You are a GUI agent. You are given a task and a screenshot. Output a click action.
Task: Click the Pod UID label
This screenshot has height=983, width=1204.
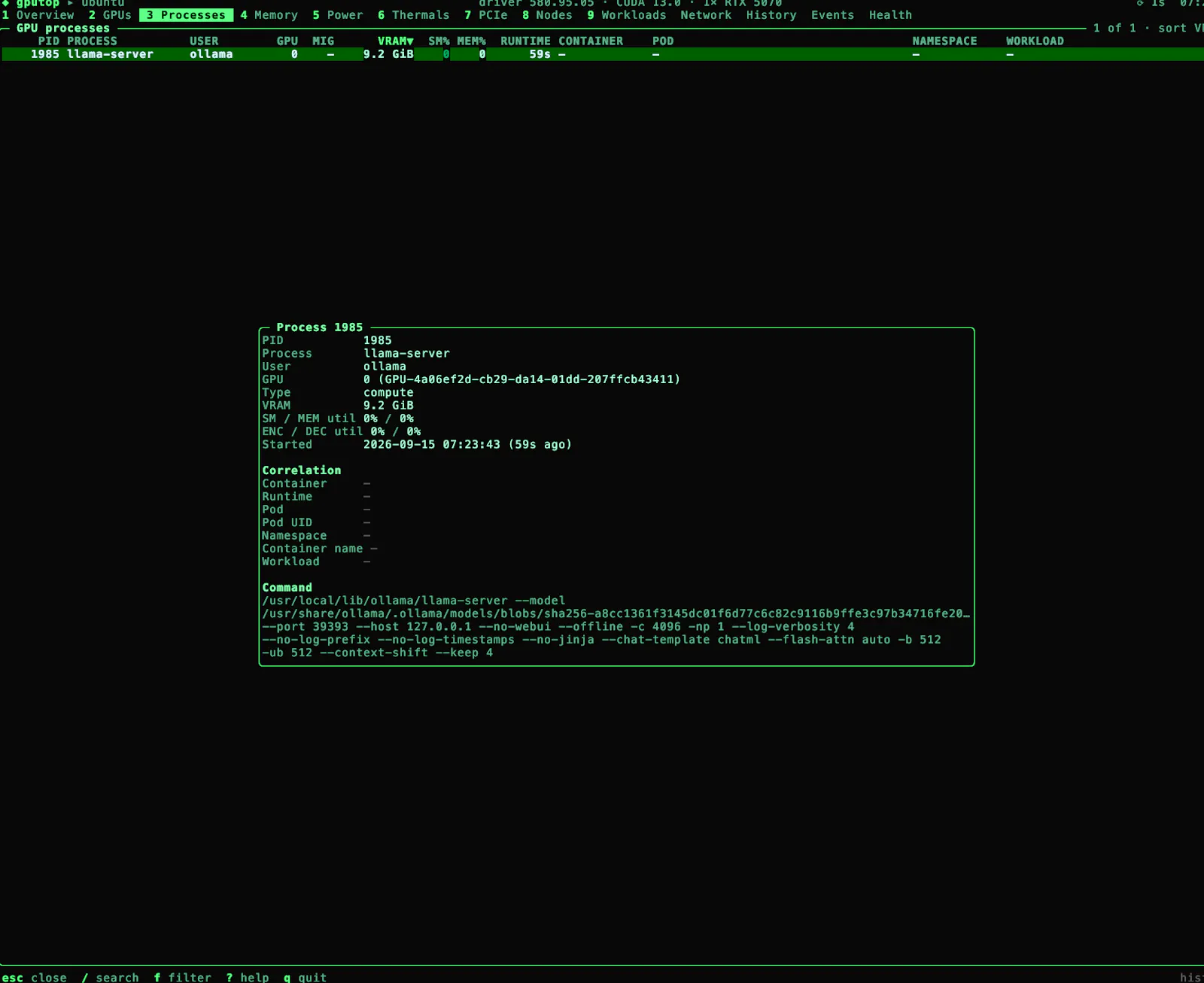(287, 522)
